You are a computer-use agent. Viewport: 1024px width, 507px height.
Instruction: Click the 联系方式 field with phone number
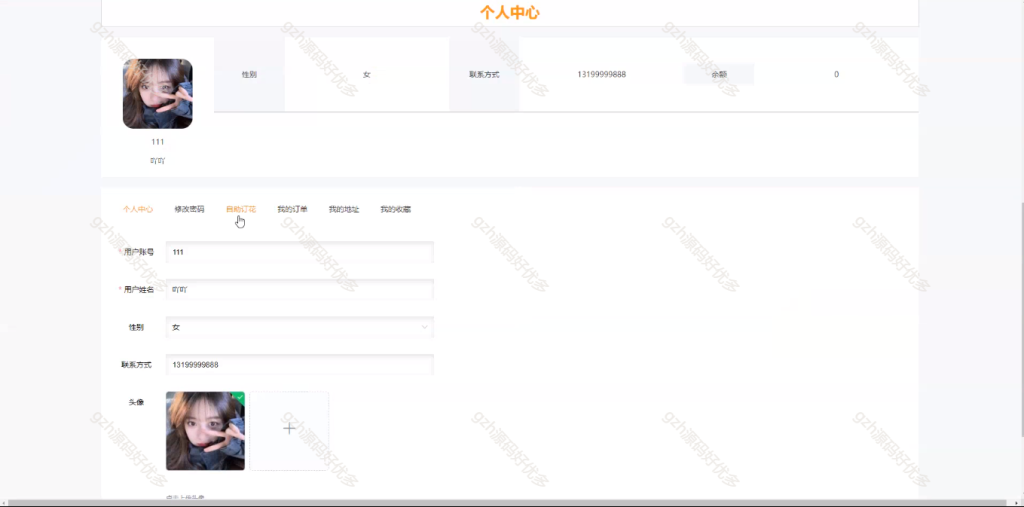point(300,365)
